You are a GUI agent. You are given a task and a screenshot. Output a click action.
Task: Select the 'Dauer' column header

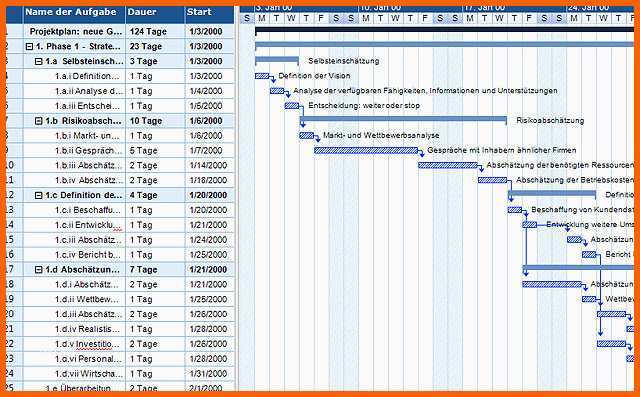coord(155,12)
